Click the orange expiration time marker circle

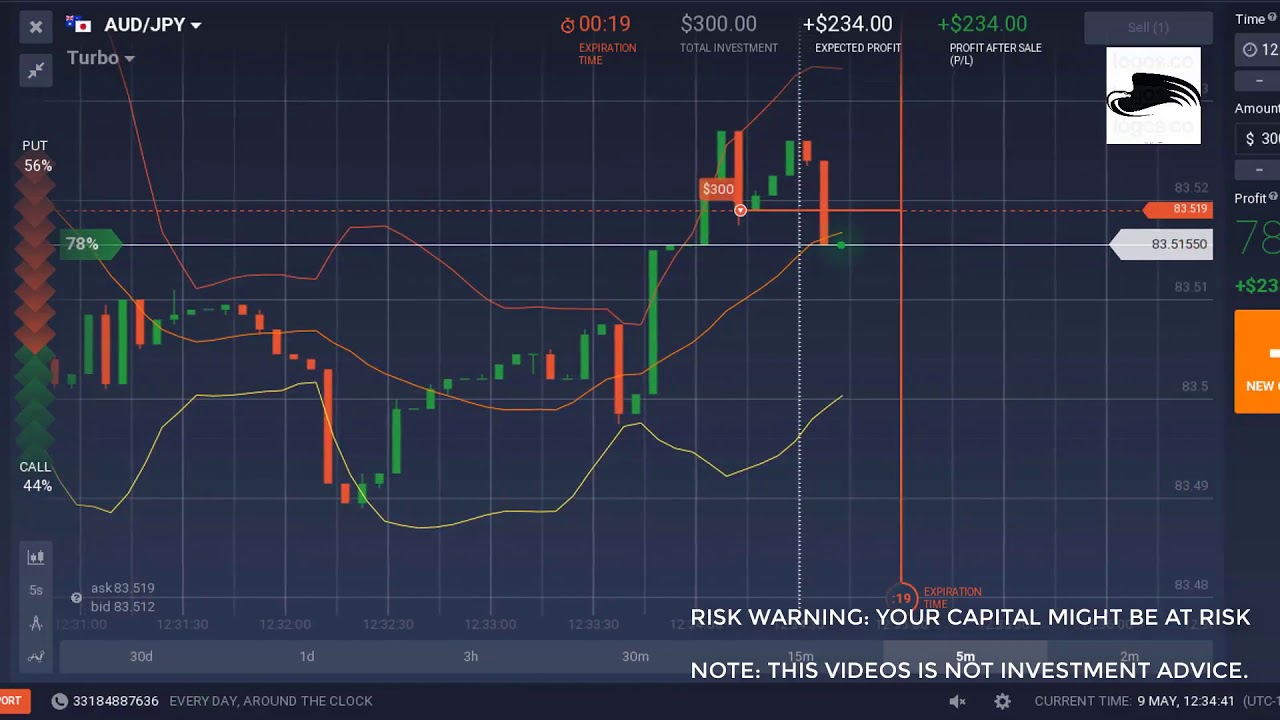[x=902, y=598]
